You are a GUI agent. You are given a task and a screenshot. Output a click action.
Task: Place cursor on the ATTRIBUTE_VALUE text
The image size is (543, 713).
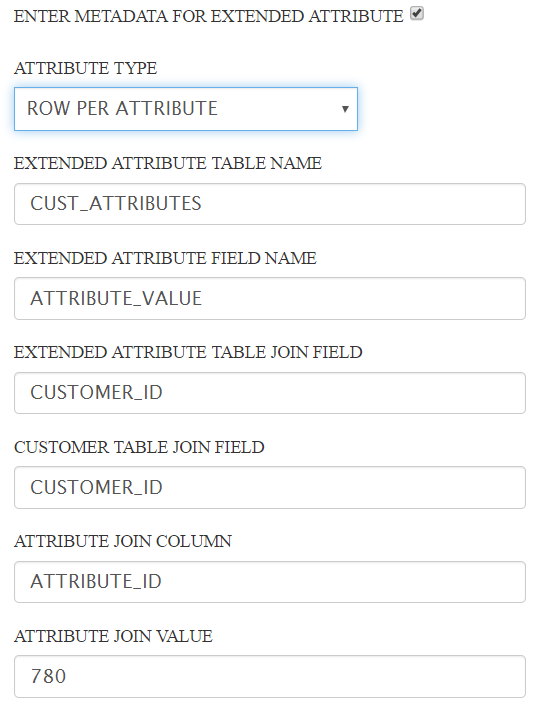click(116, 298)
